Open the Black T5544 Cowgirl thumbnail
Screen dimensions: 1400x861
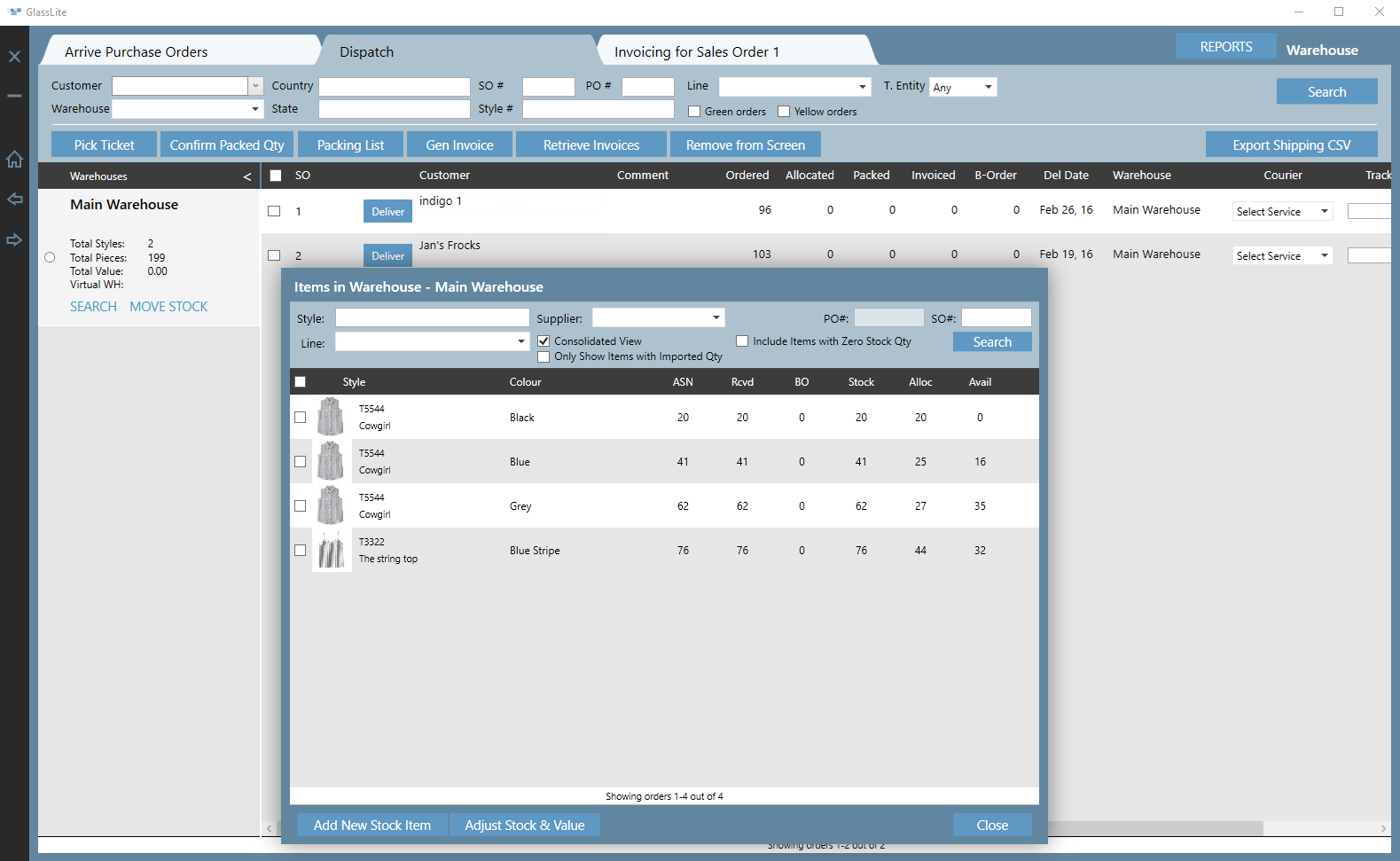[331, 417]
